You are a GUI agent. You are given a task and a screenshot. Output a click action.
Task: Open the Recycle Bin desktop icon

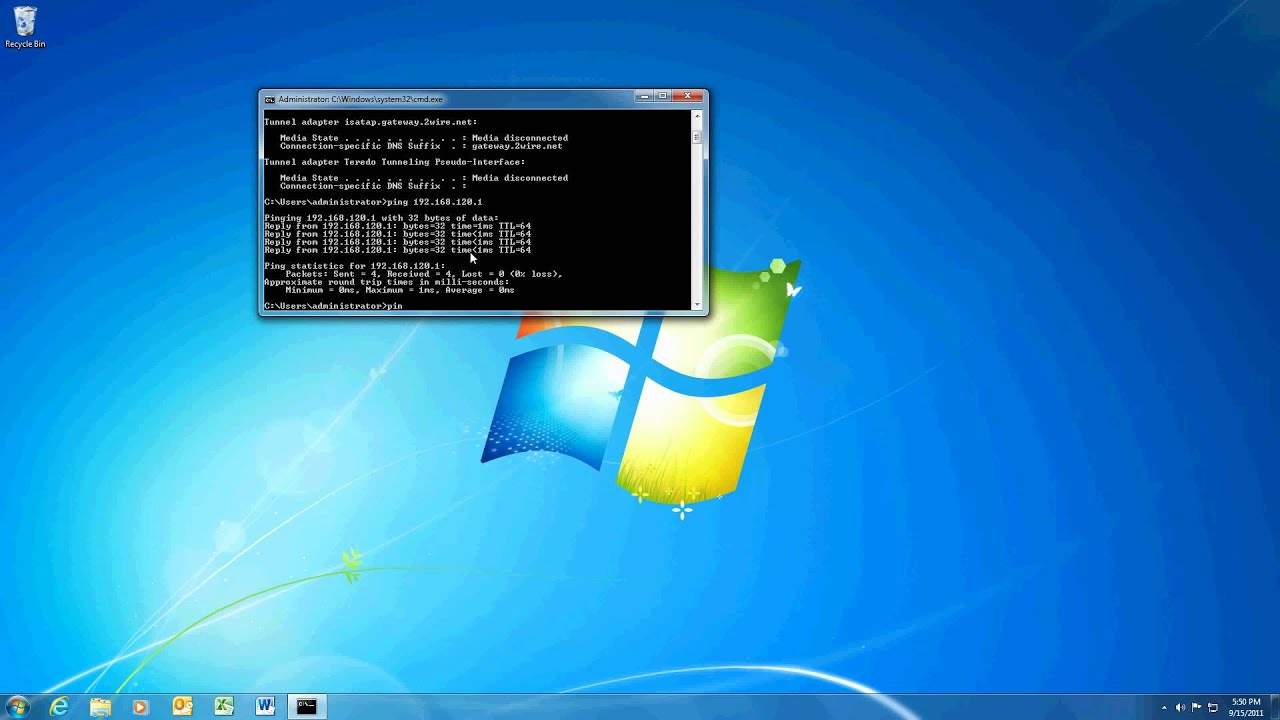(x=25, y=28)
